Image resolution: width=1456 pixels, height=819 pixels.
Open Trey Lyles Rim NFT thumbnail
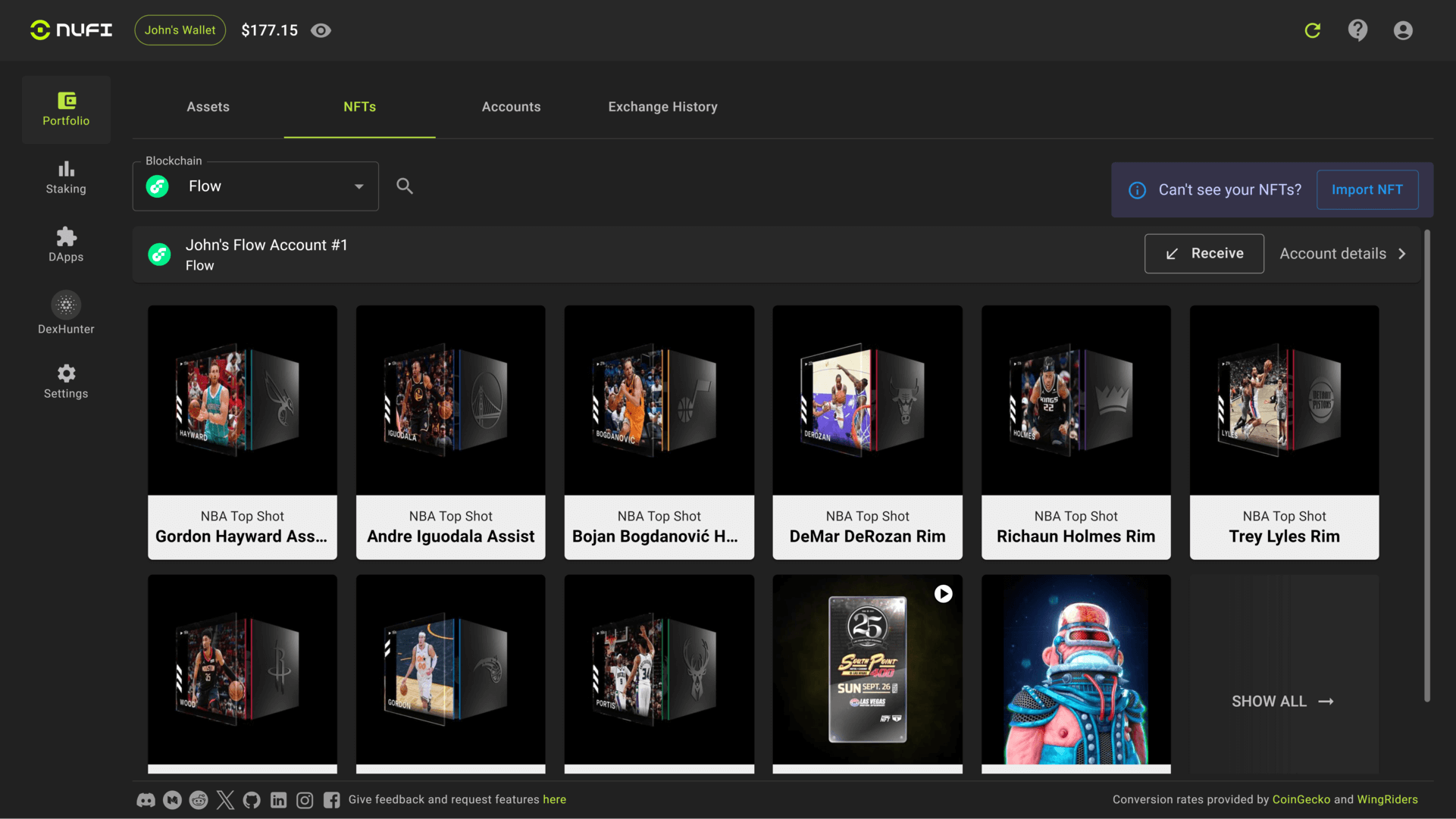[1285, 400]
